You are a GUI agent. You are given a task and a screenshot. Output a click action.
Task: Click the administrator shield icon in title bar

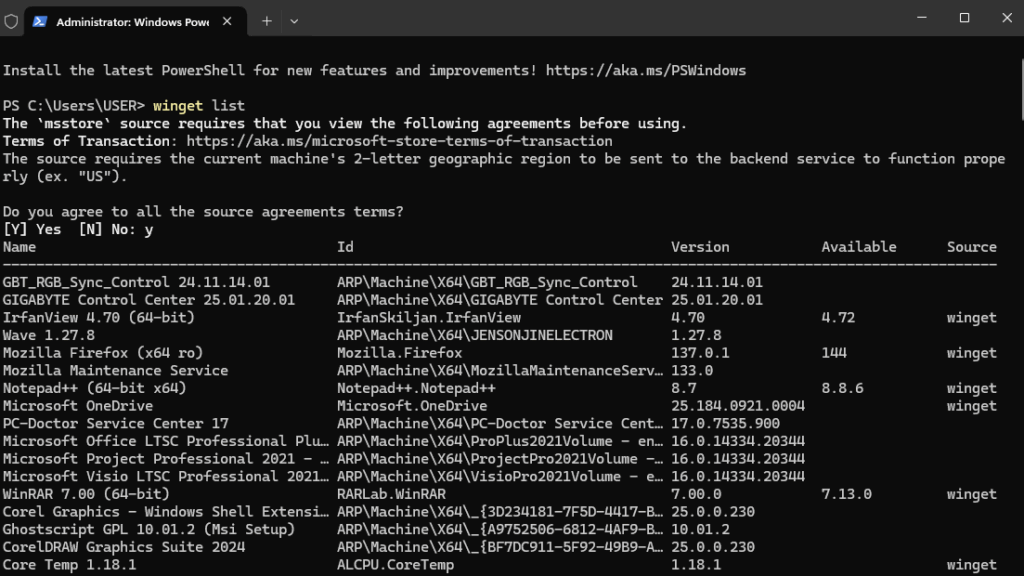[x=11, y=20]
